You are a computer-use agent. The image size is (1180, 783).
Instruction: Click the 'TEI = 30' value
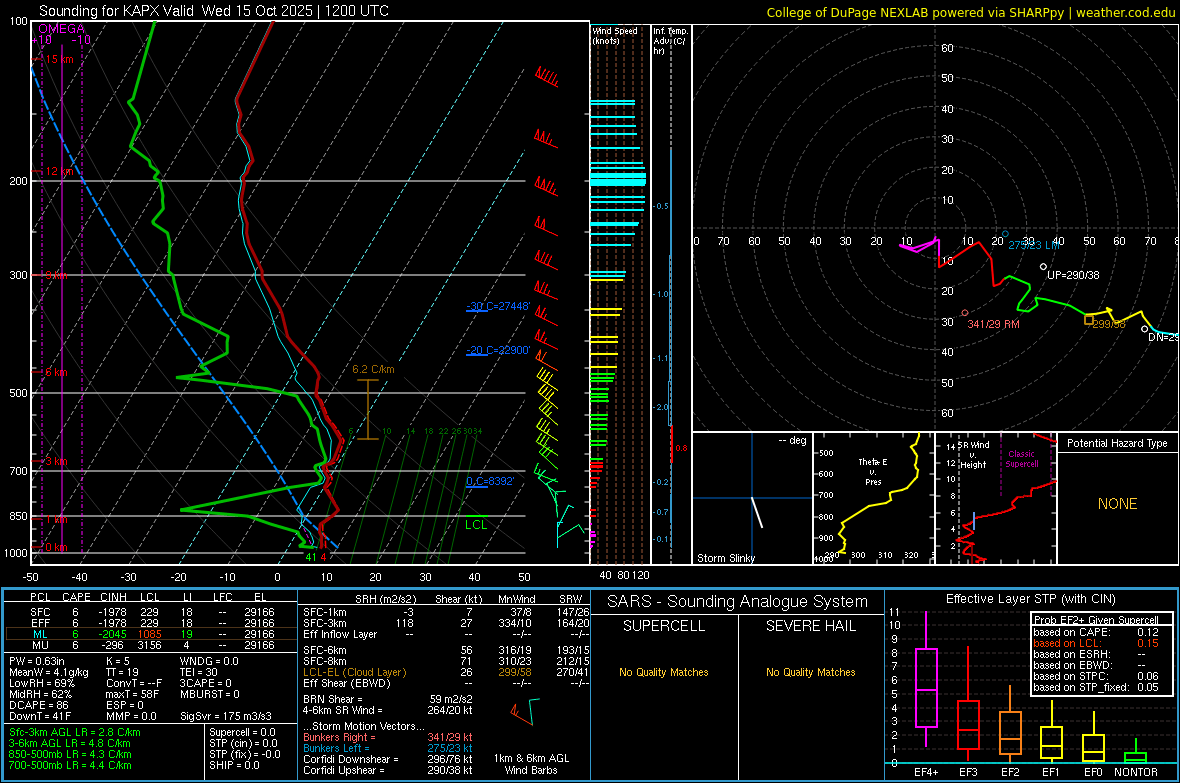point(199,672)
